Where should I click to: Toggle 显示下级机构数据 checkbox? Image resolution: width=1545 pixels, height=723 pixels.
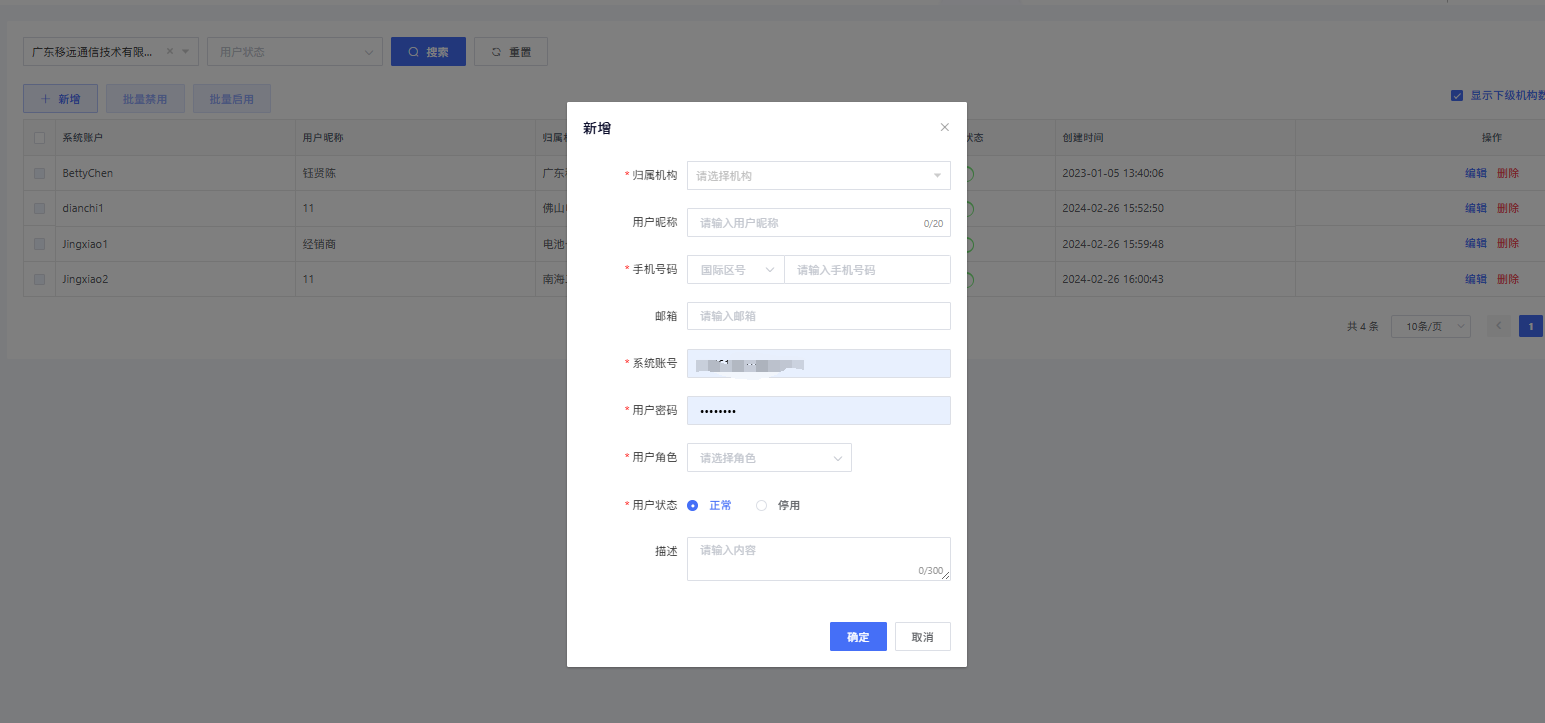coord(1457,96)
